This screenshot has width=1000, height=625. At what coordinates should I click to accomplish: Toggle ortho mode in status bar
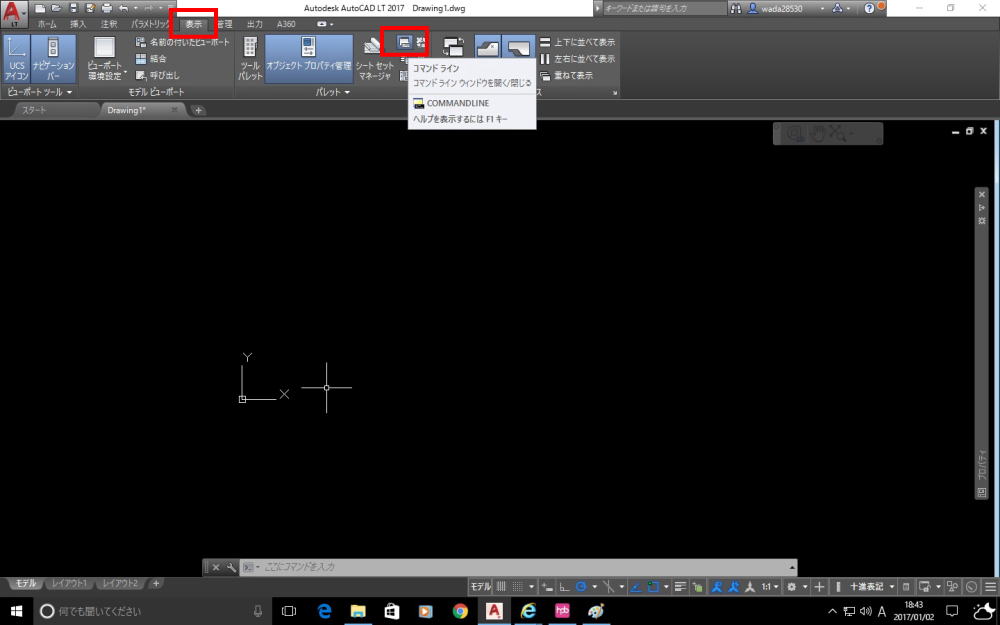point(564,587)
